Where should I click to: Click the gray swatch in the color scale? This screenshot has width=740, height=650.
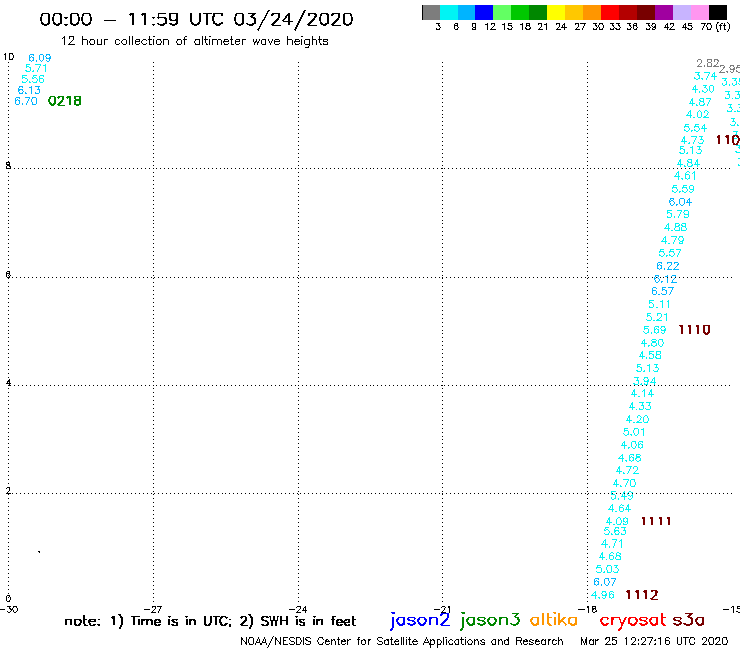(x=431, y=12)
